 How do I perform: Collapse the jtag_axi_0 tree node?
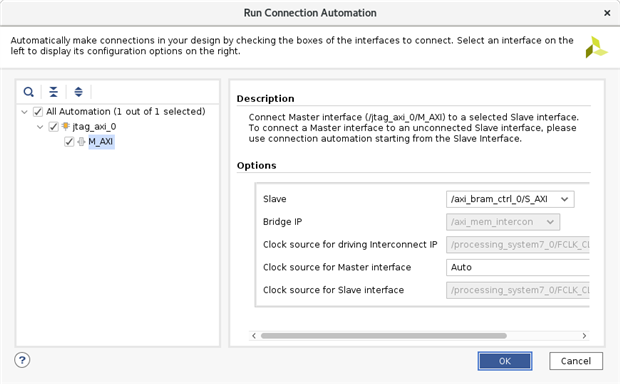tap(40, 127)
